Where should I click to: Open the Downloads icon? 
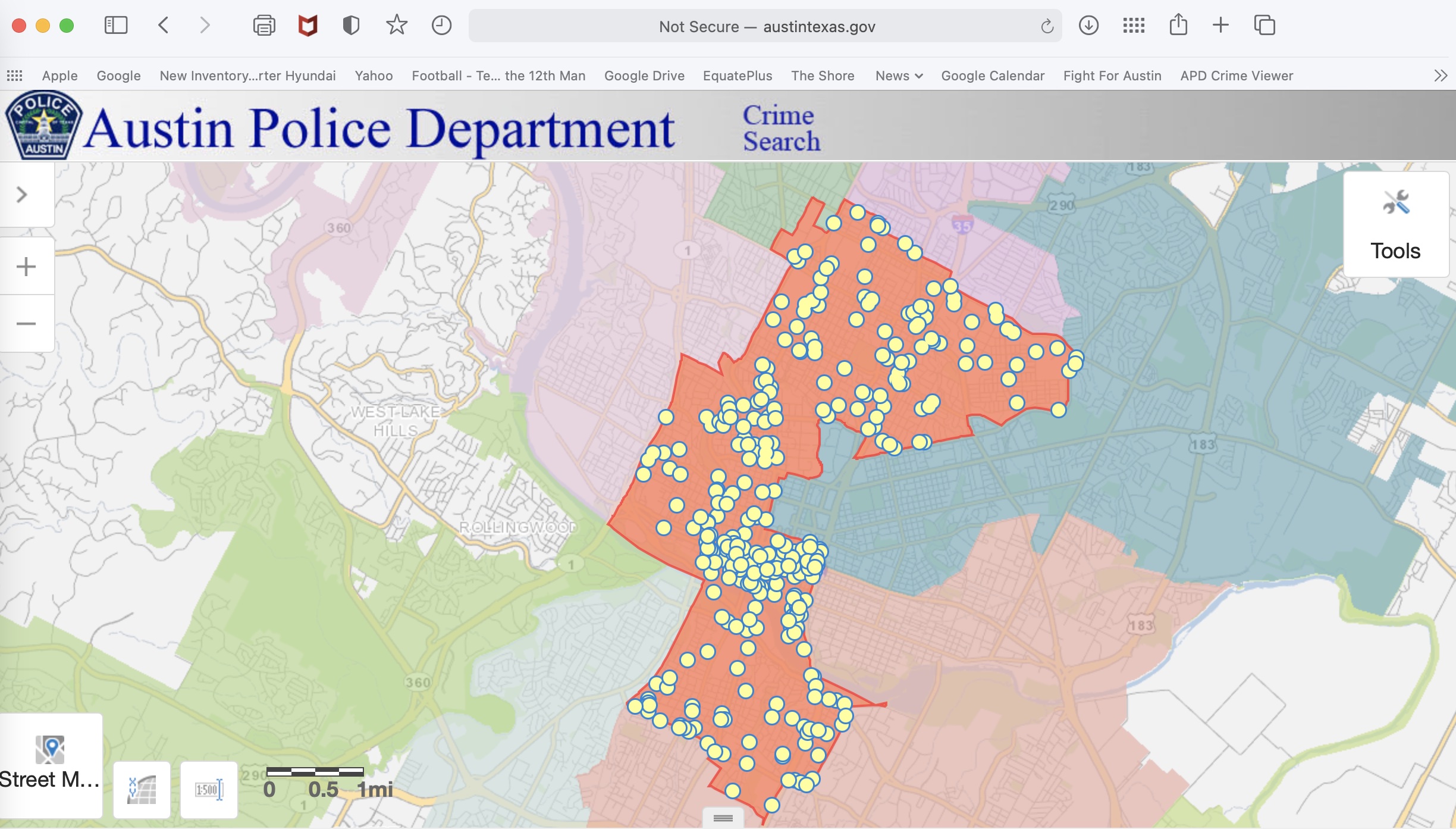pos(1088,25)
